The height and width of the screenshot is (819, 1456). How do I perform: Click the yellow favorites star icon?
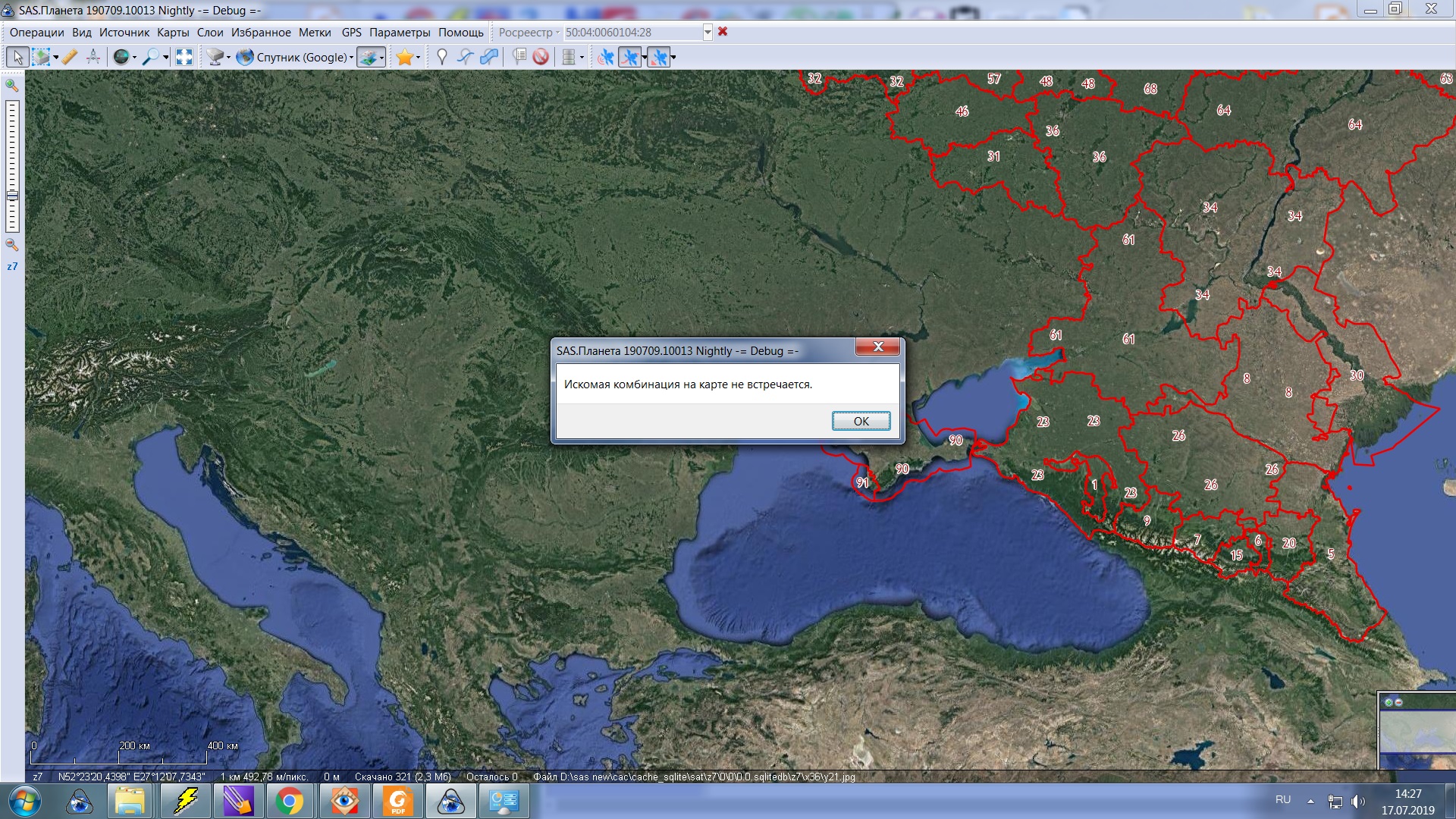404,57
